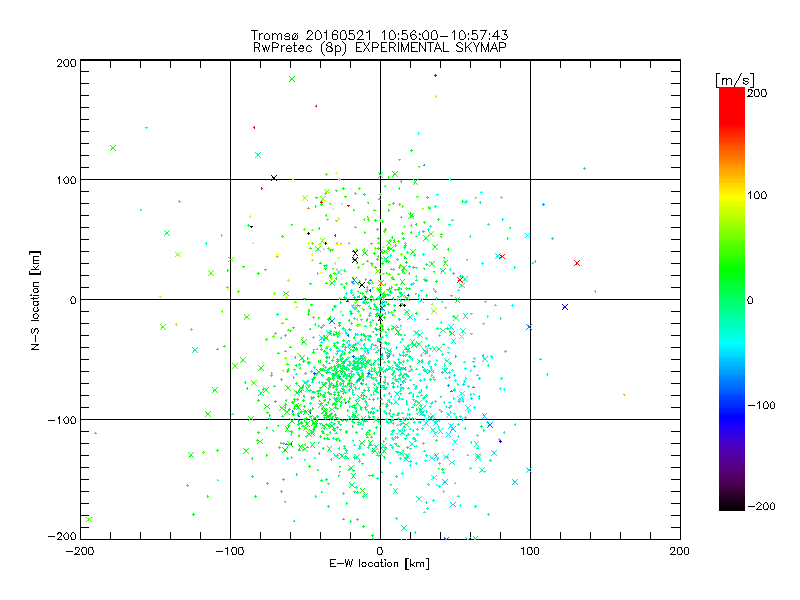Image resolution: width=800 pixels, height=600 pixels.
Task: Click the dark blue X marker near E-W 120 km
Action: coord(565,307)
